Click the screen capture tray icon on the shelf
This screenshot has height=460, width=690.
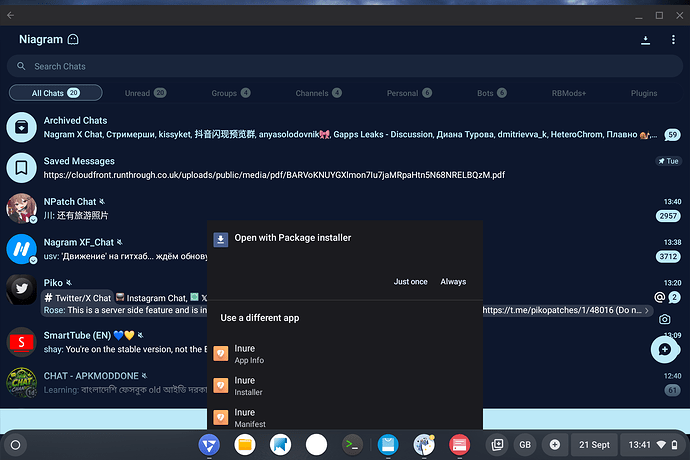(497, 445)
